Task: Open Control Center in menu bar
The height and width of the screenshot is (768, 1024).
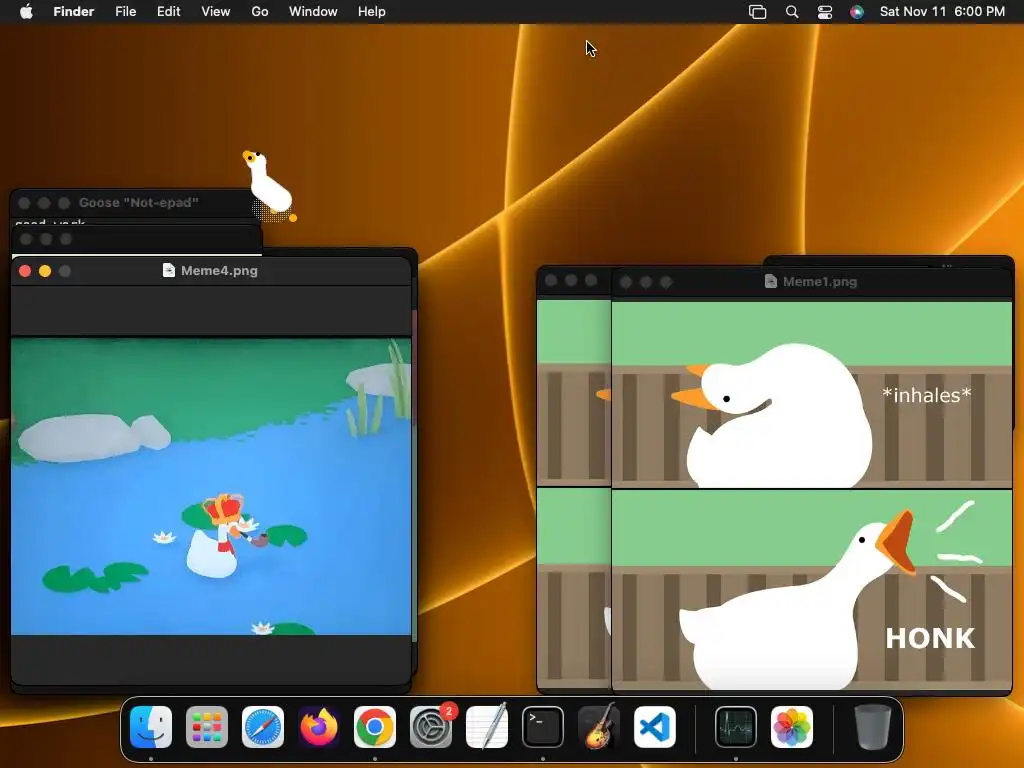Action: [825, 12]
